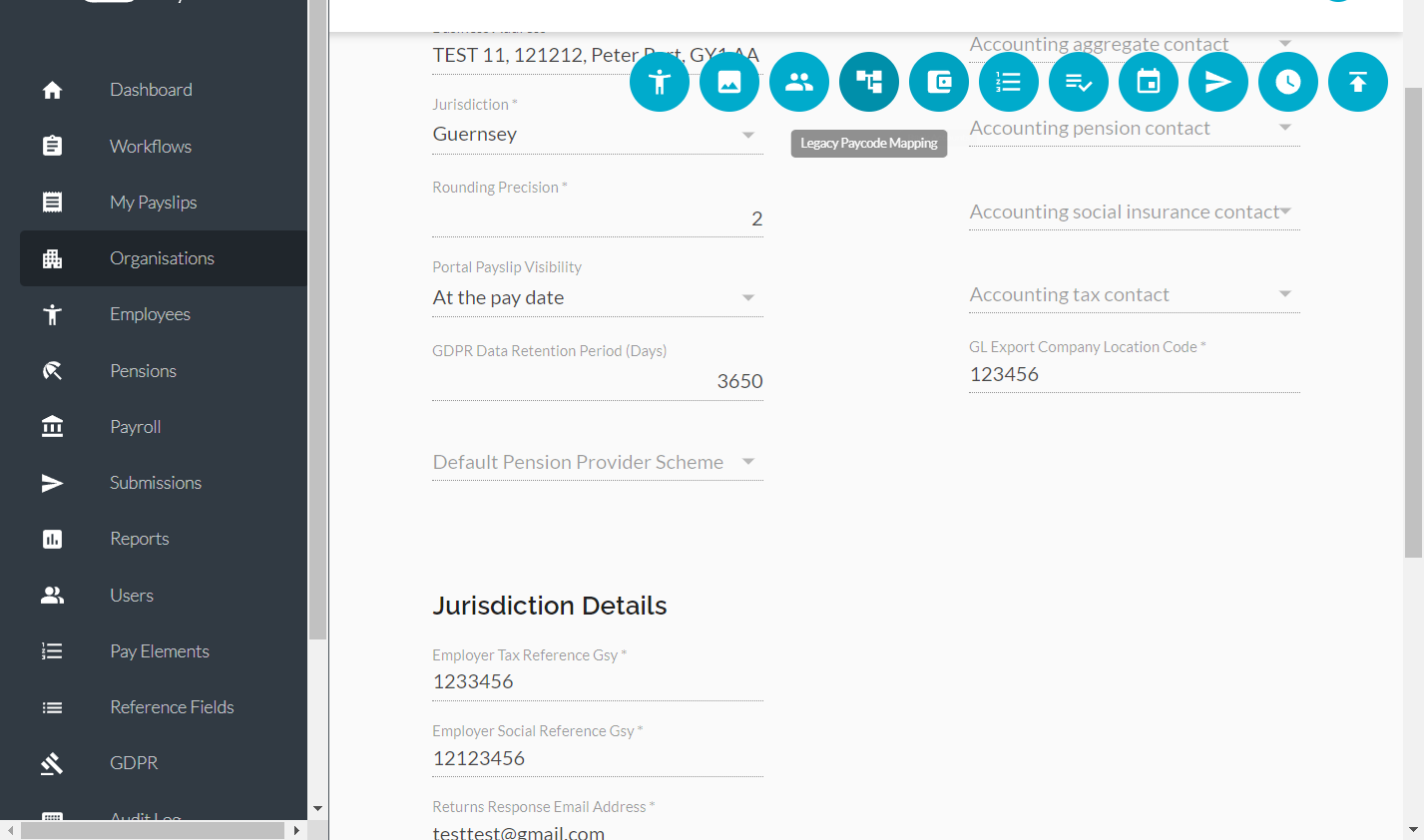Click the Pensions umbrella icon
This screenshot has height=840, width=1424.
[x=53, y=371]
